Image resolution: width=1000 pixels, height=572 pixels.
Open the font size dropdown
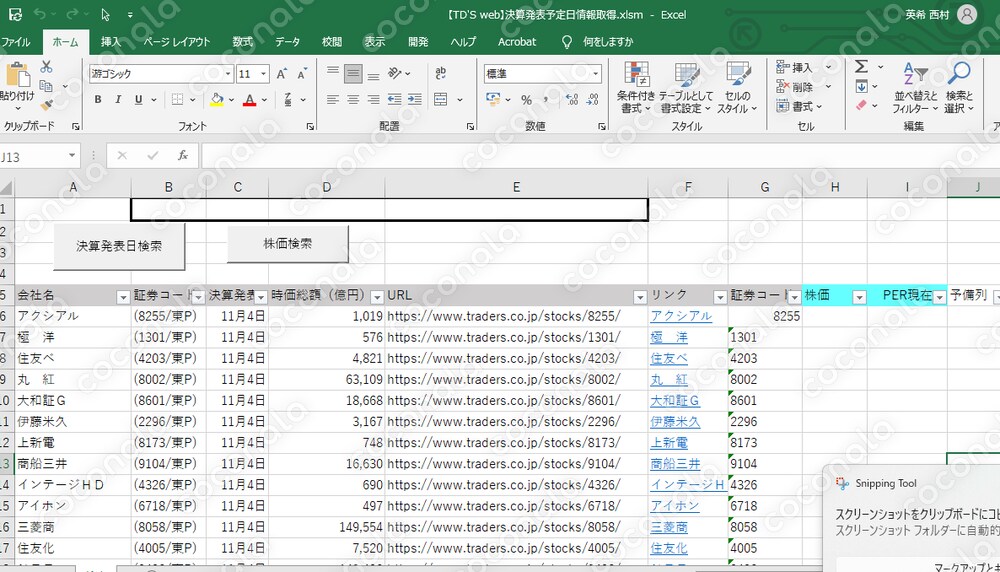click(x=263, y=74)
